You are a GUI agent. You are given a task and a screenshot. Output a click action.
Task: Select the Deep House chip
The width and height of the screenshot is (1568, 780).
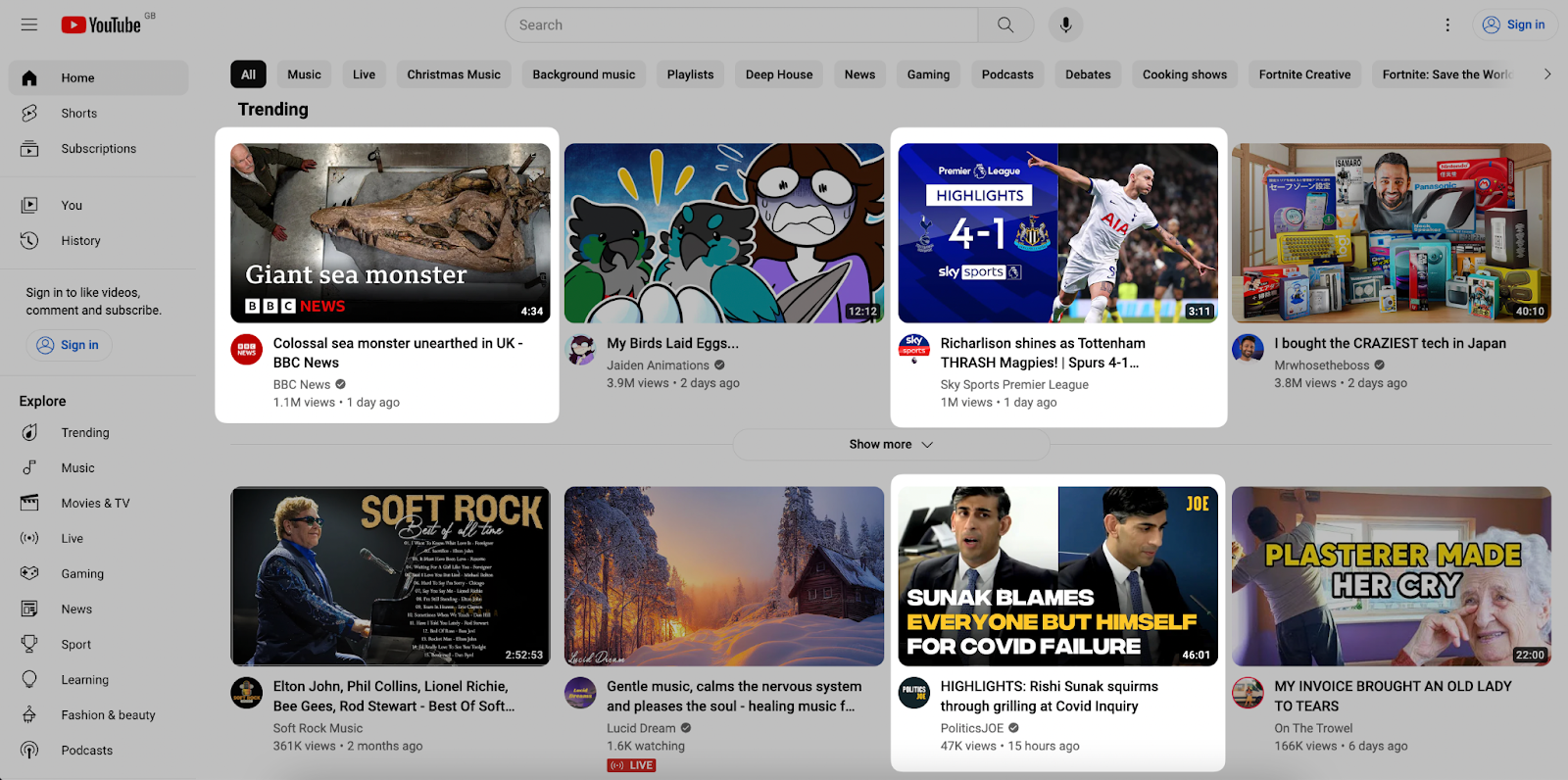[779, 74]
